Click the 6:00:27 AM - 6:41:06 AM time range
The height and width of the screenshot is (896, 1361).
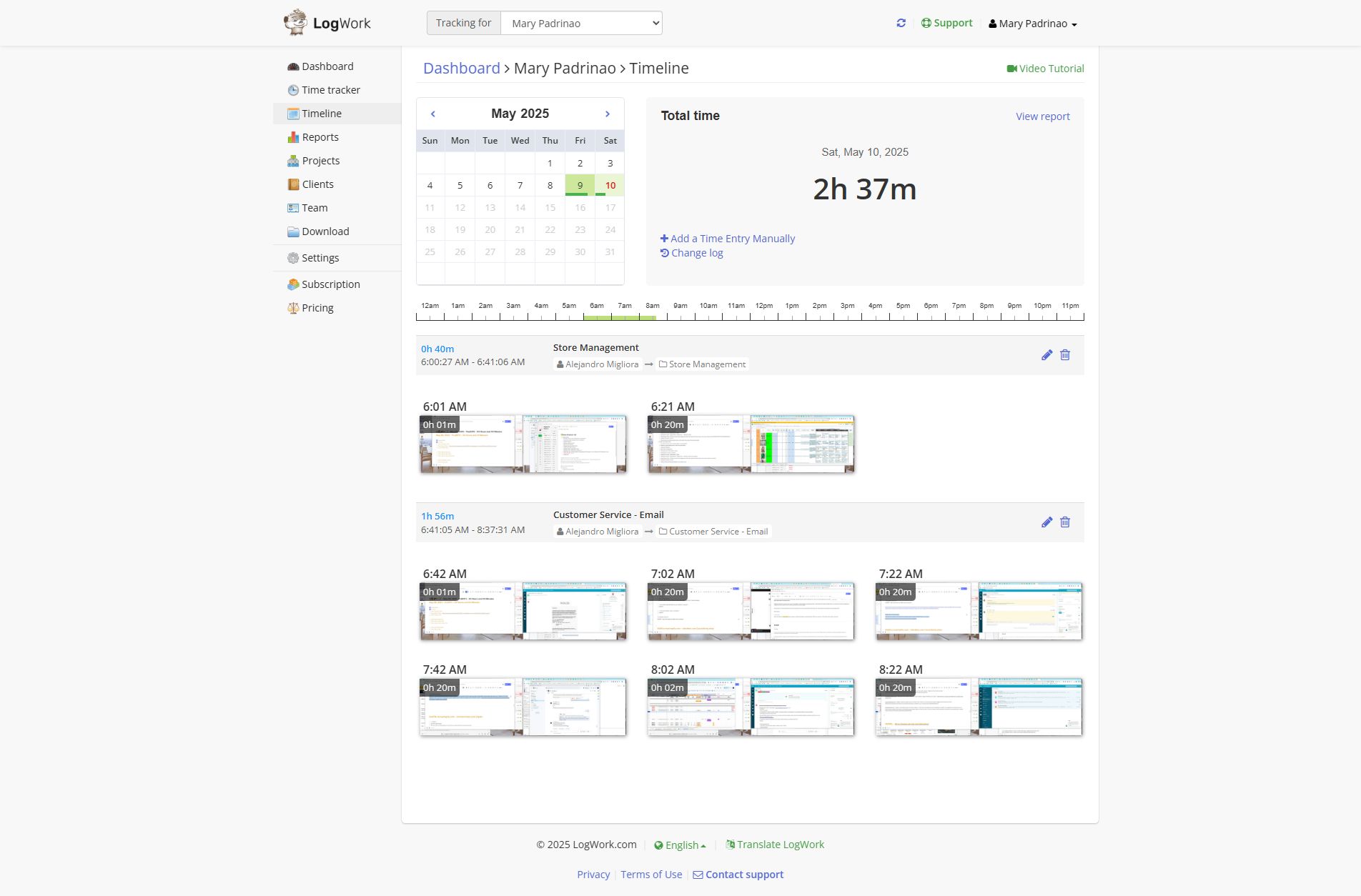tap(473, 362)
